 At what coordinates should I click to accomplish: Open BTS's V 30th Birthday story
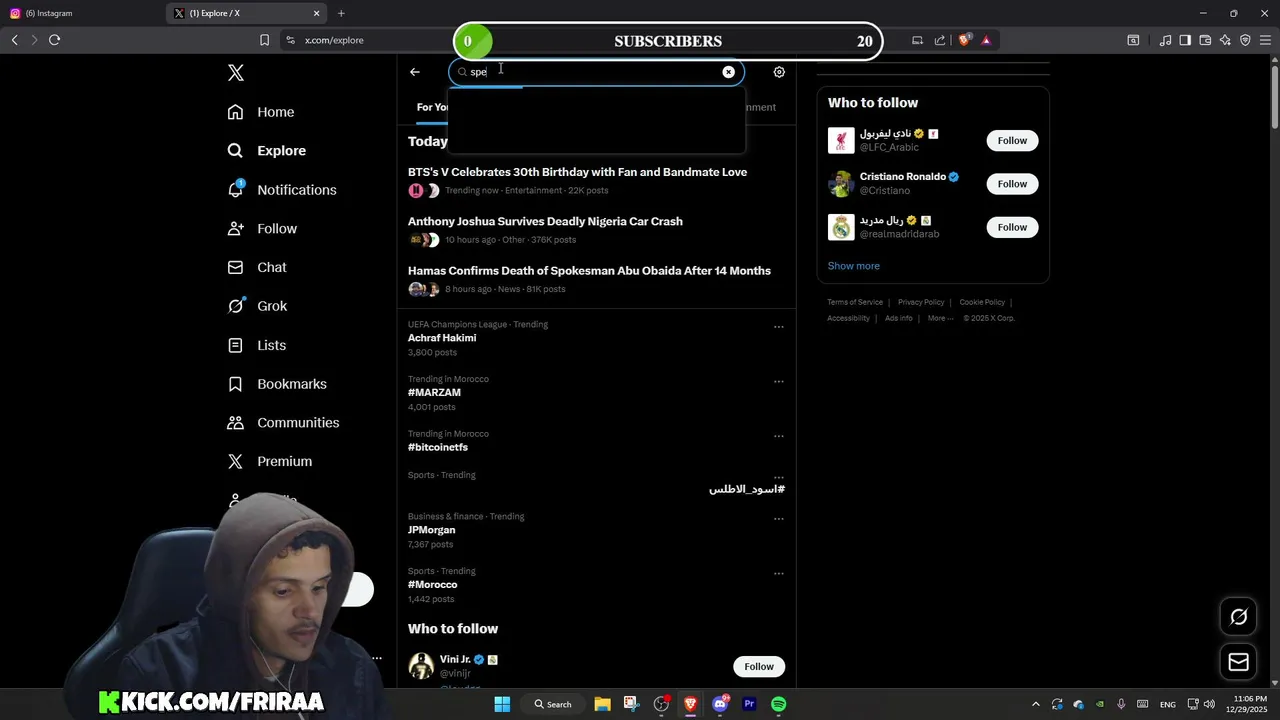[577, 172]
